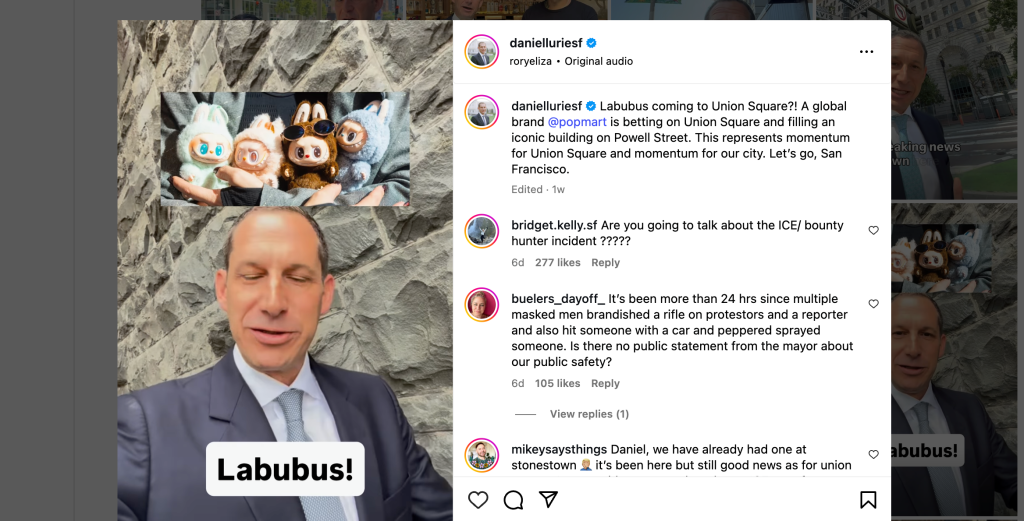View the 277 likes list

click(x=558, y=262)
